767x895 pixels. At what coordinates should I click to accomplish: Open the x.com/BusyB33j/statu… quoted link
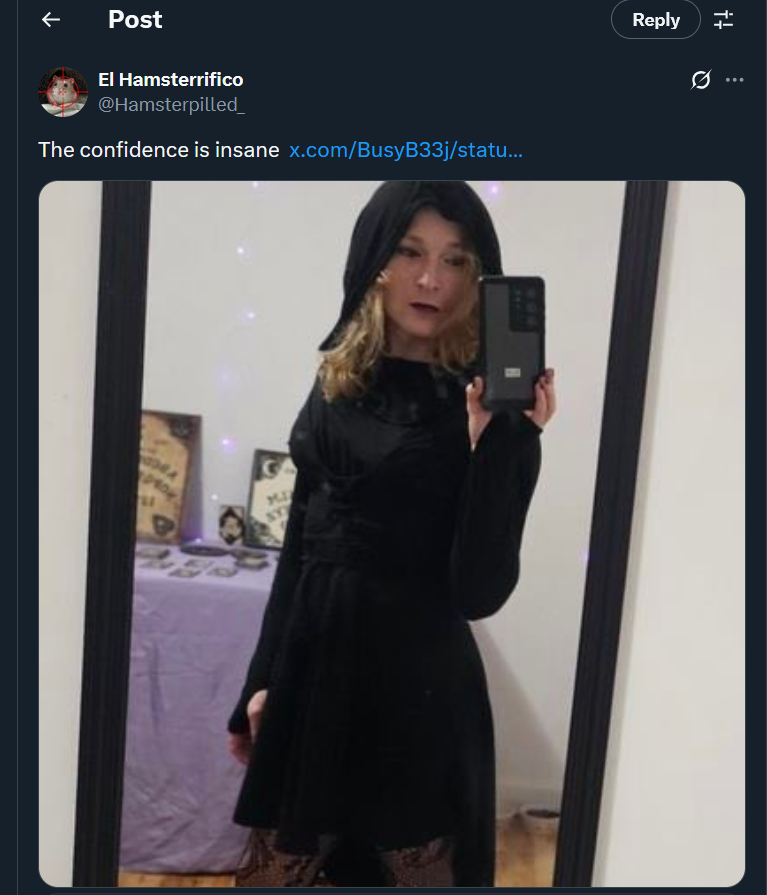coord(406,150)
